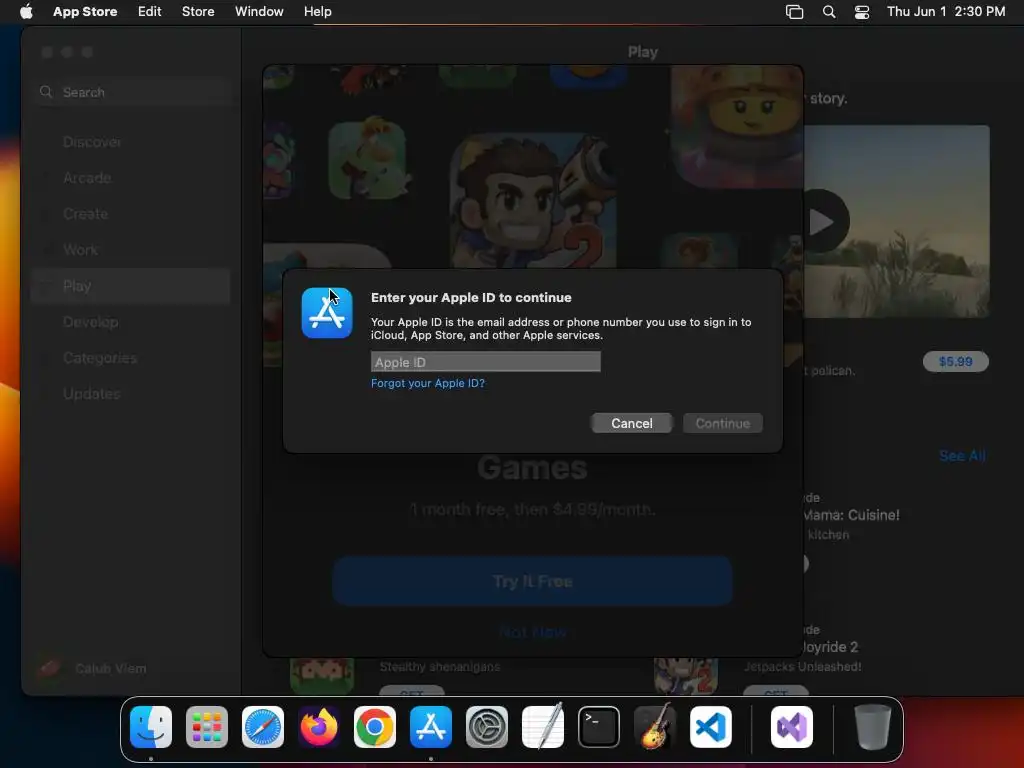1024x768 pixels.
Task: Click the See All link
Action: point(962,456)
